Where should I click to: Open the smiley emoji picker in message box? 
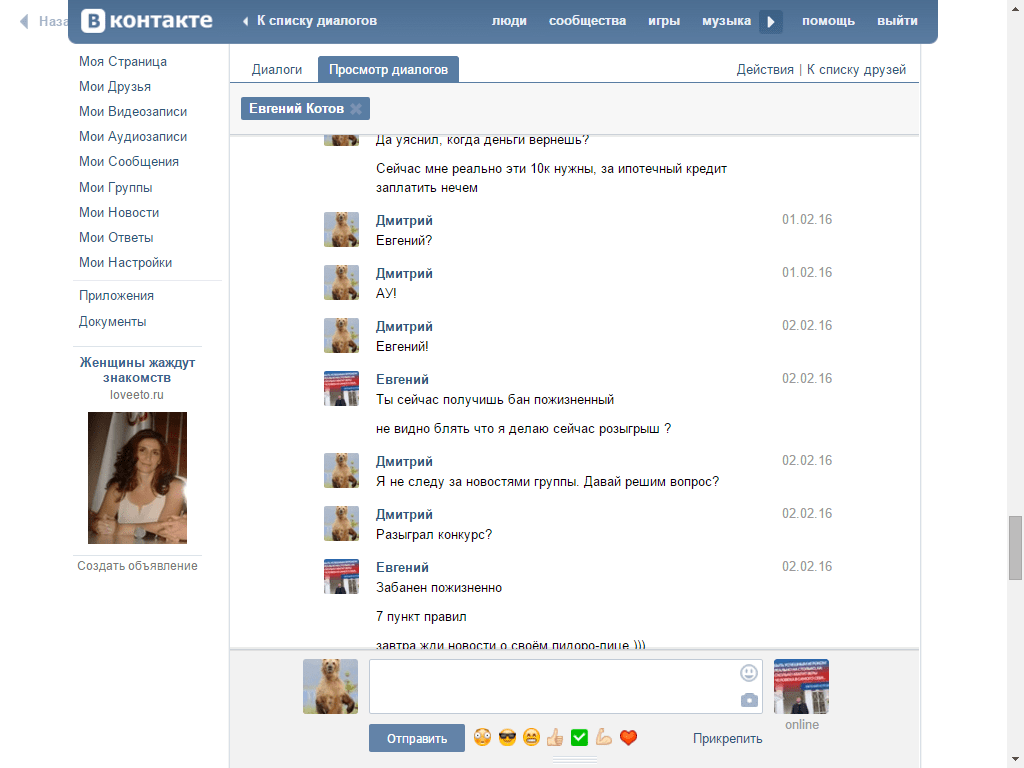[x=749, y=673]
